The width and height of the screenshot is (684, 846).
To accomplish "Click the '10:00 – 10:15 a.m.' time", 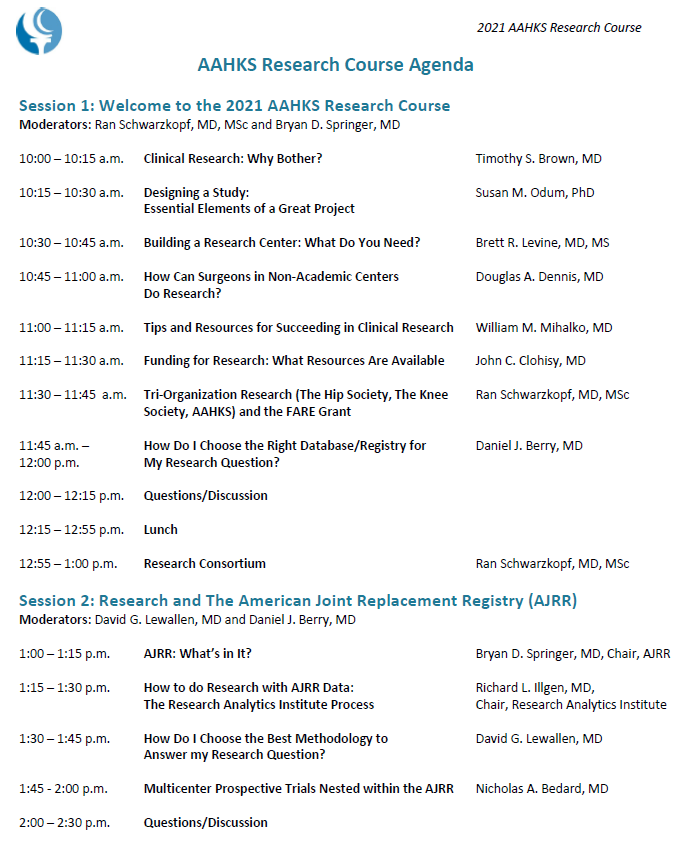I will [71, 159].
